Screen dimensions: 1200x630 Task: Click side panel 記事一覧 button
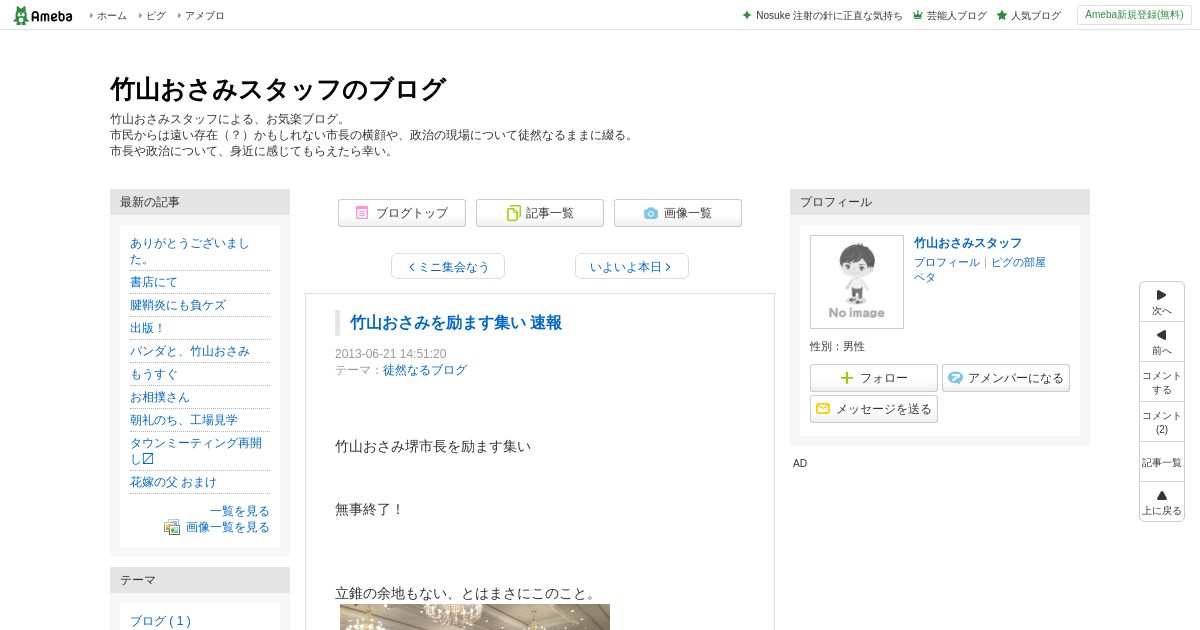click(1162, 462)
